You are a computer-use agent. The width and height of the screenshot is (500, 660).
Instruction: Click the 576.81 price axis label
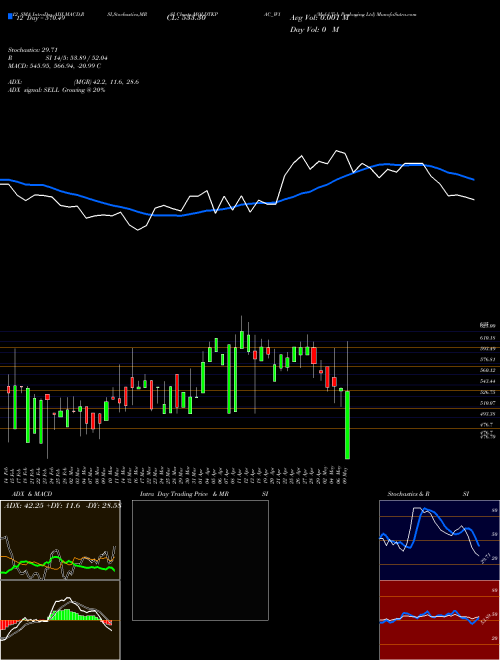[x=487, y=359]
